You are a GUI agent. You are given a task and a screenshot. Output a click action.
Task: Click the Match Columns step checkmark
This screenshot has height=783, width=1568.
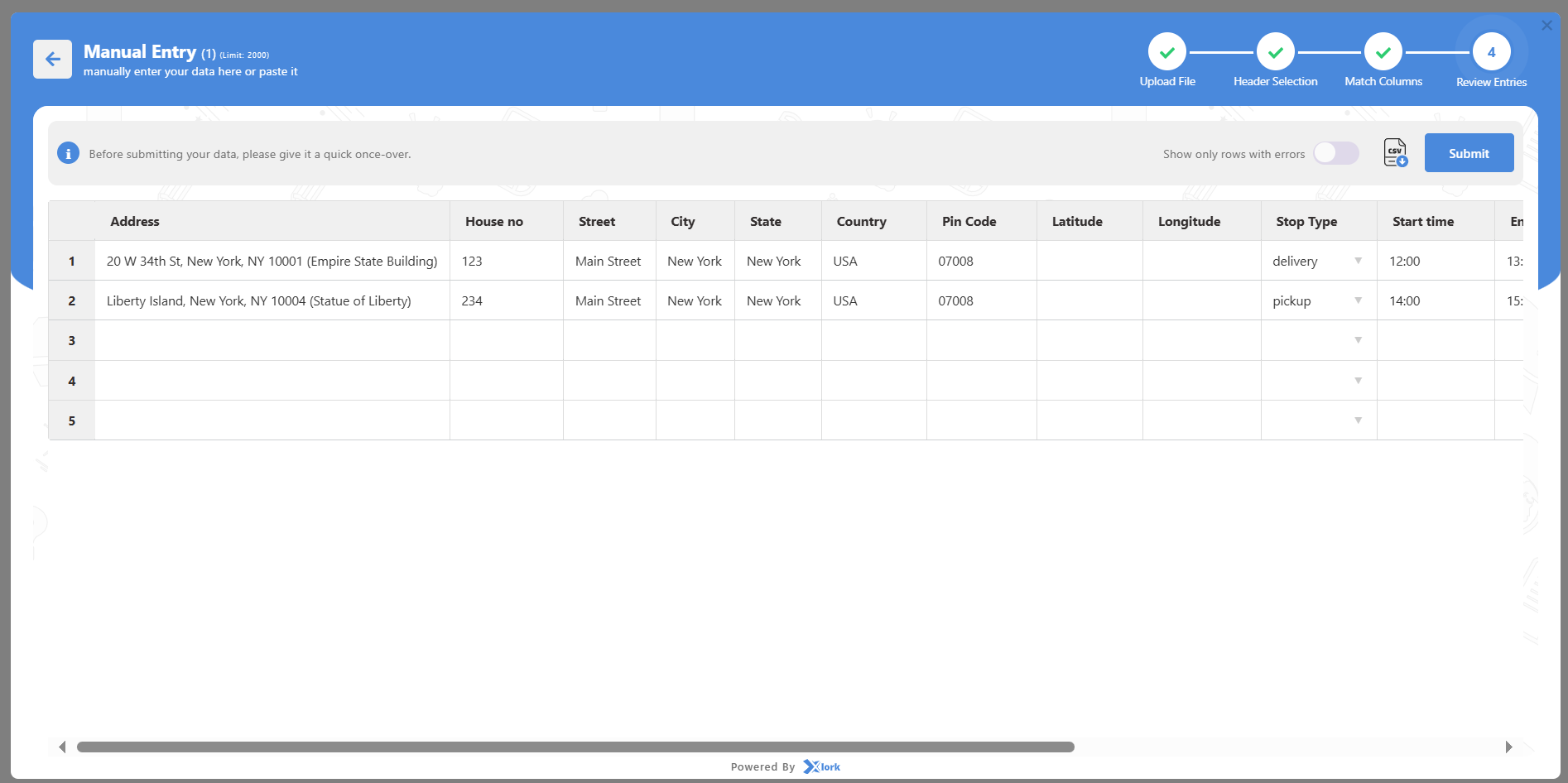coord(1383,53)
